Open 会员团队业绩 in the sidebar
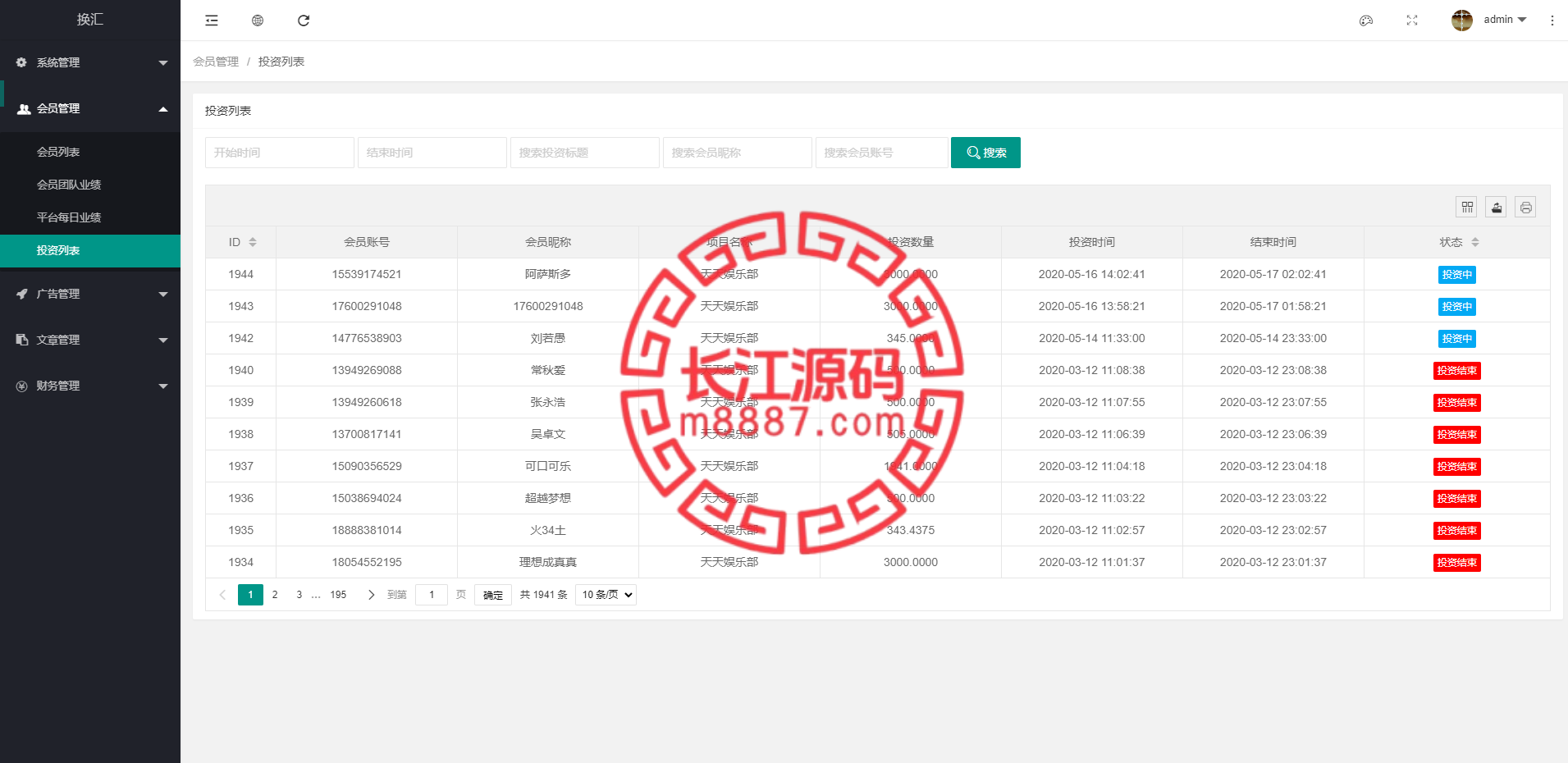Viewport: 1568px width, 763px height. click(90, 185)
